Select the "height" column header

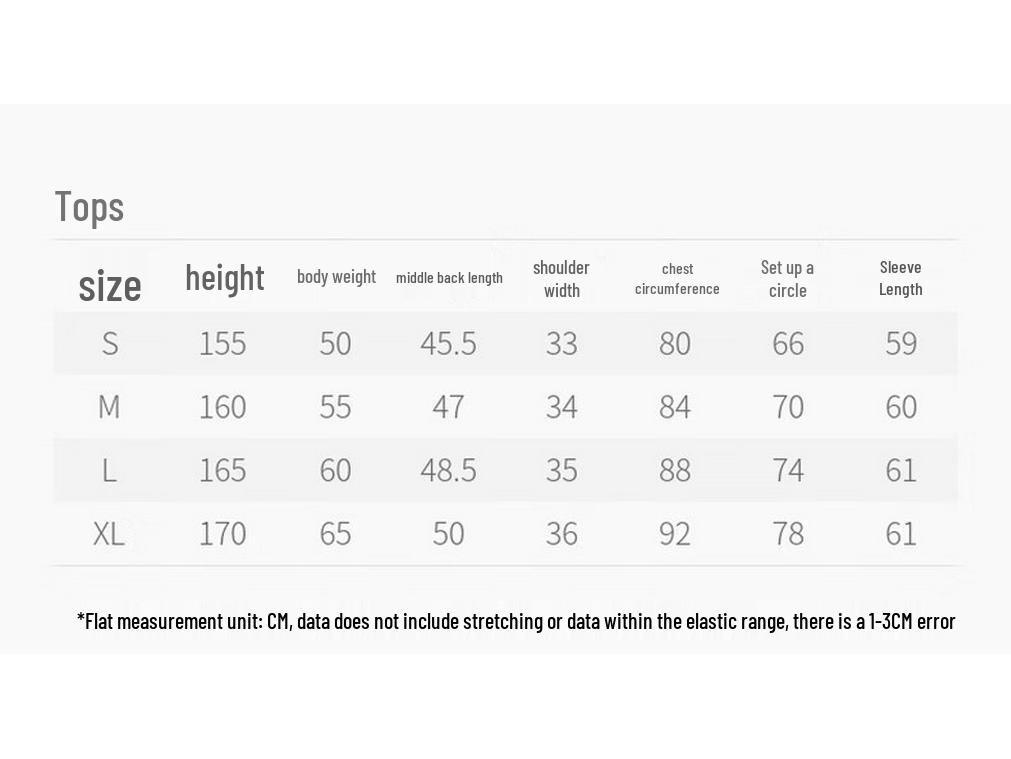(225, 277)
